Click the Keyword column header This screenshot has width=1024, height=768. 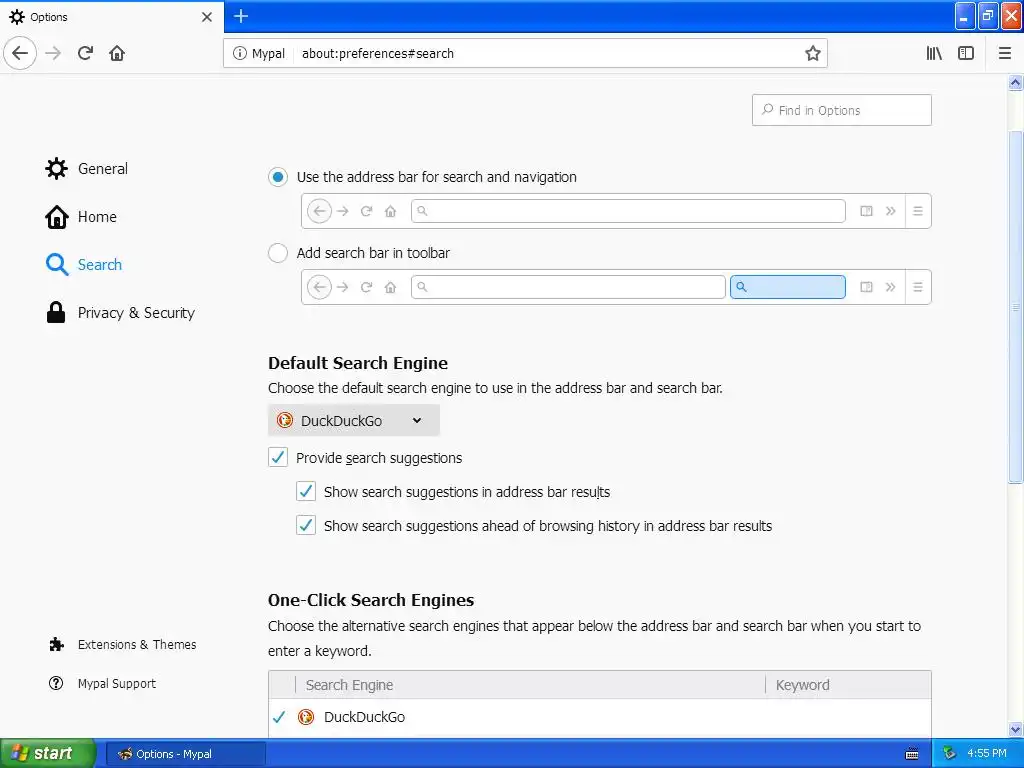[x=848, y=685]
